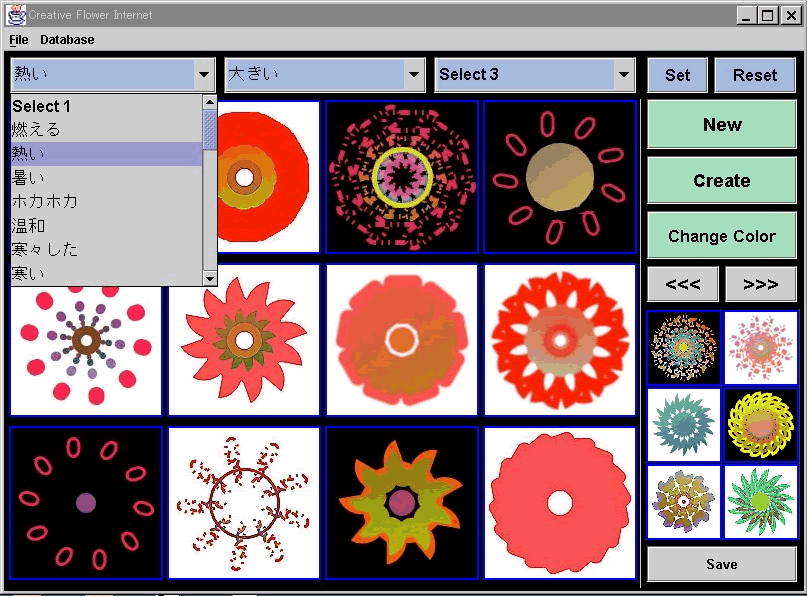Select the teal spiky flower thumbnail
Viewport: 807px width, 596px height.
coord(683,425)
